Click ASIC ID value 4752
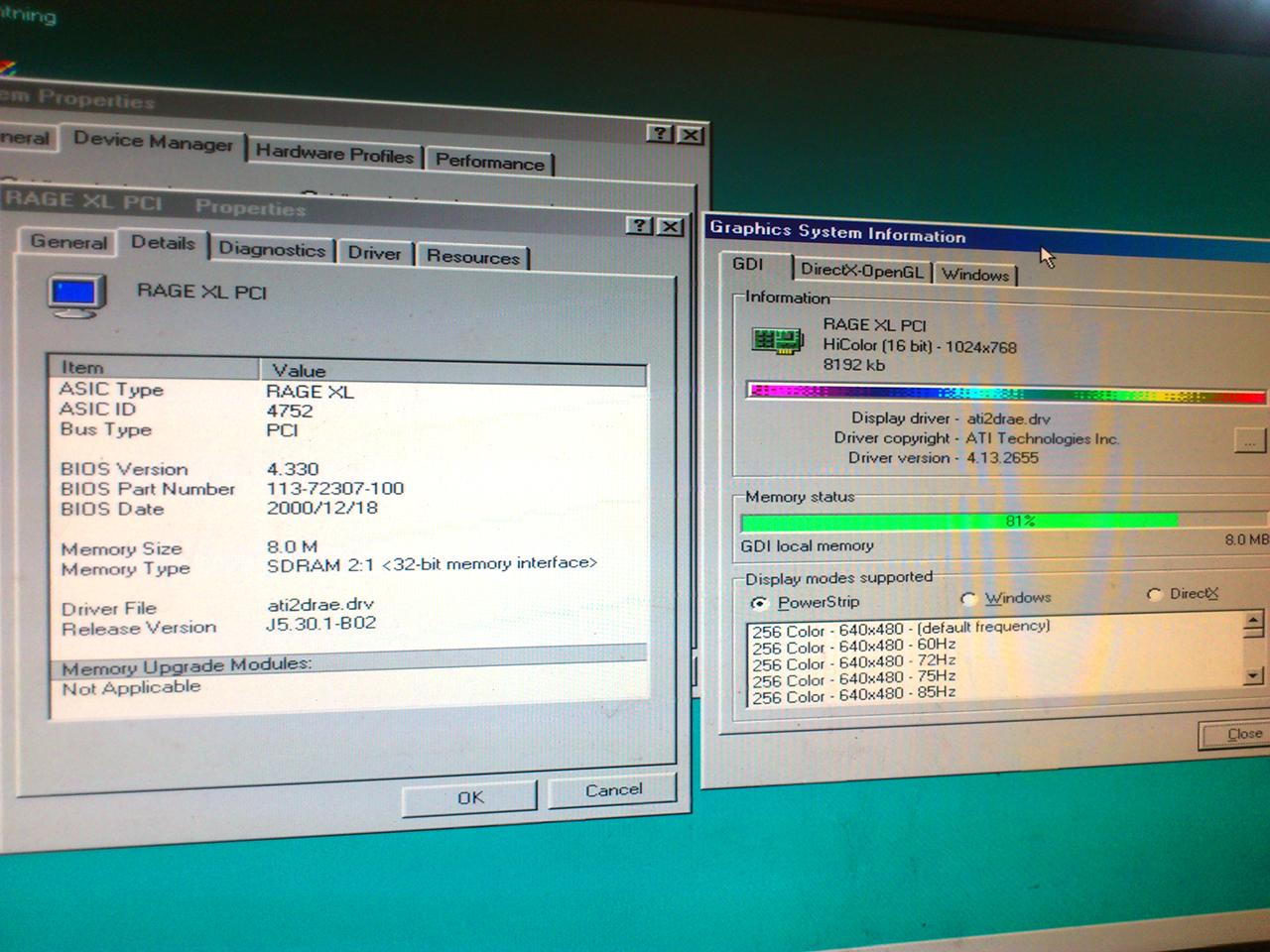 coord(290,411)
